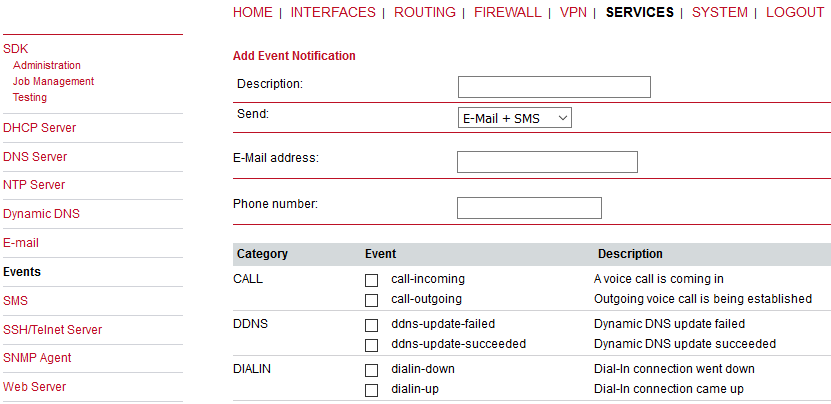Screen dimensions: 831x404
Task: Click the Description text field
Action: [554, 87]
